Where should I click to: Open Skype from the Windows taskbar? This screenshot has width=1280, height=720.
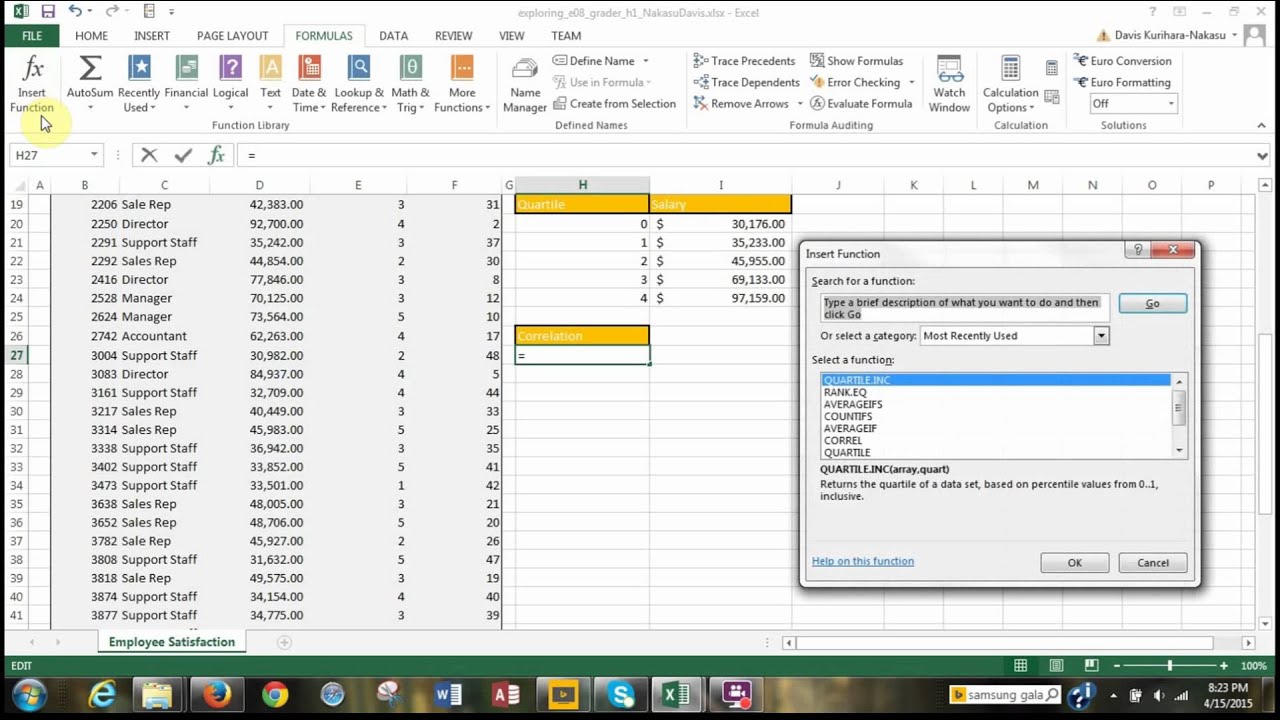click(621, 694)
